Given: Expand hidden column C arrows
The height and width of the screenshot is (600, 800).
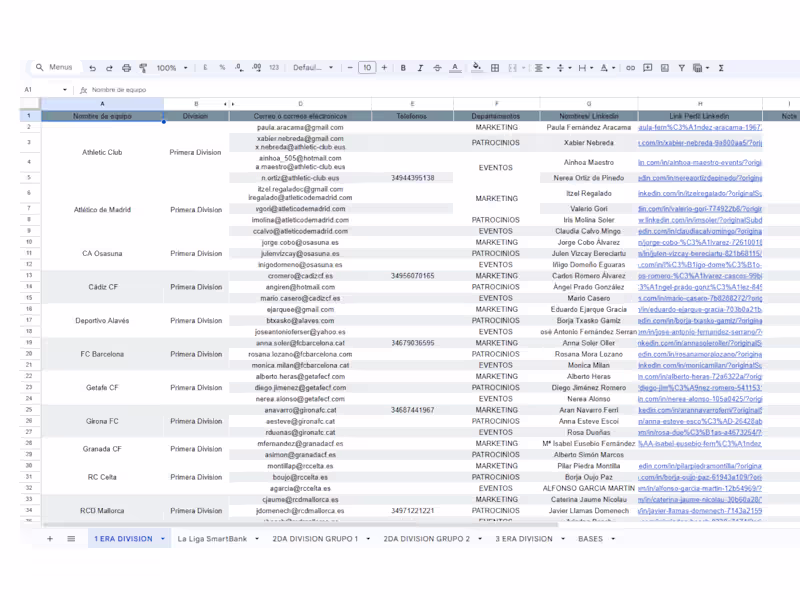Looking at the screenshot, I should coord(229,104).
